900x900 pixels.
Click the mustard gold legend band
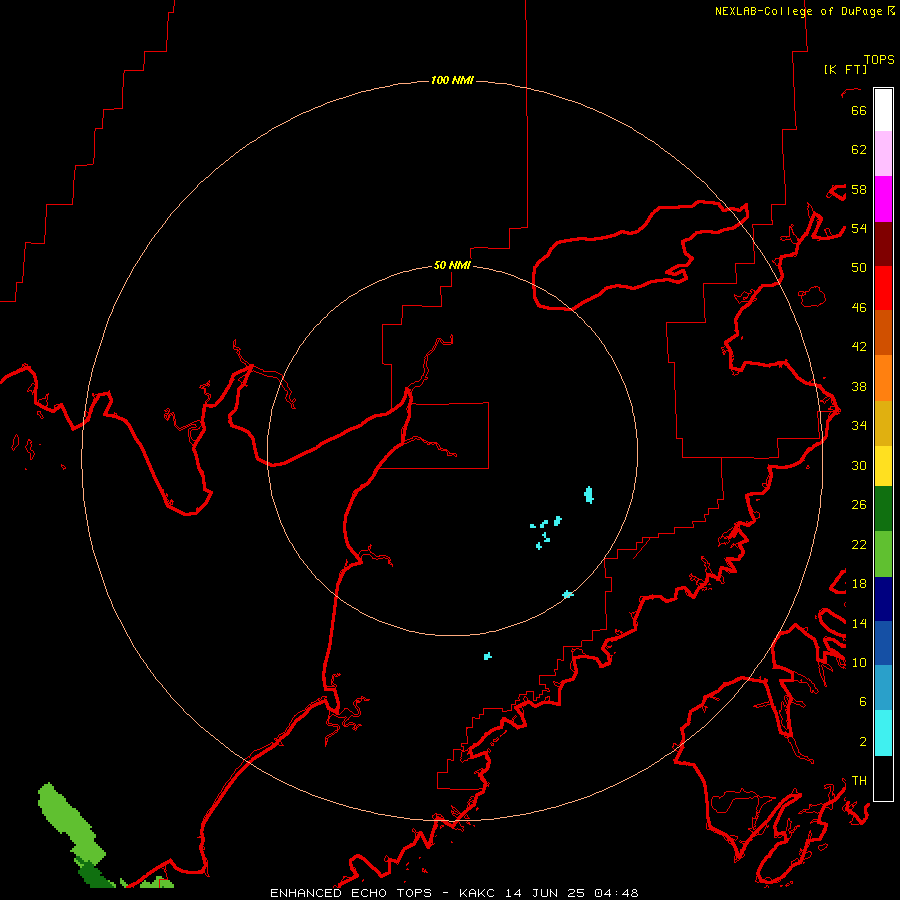[x=883, y=423]
